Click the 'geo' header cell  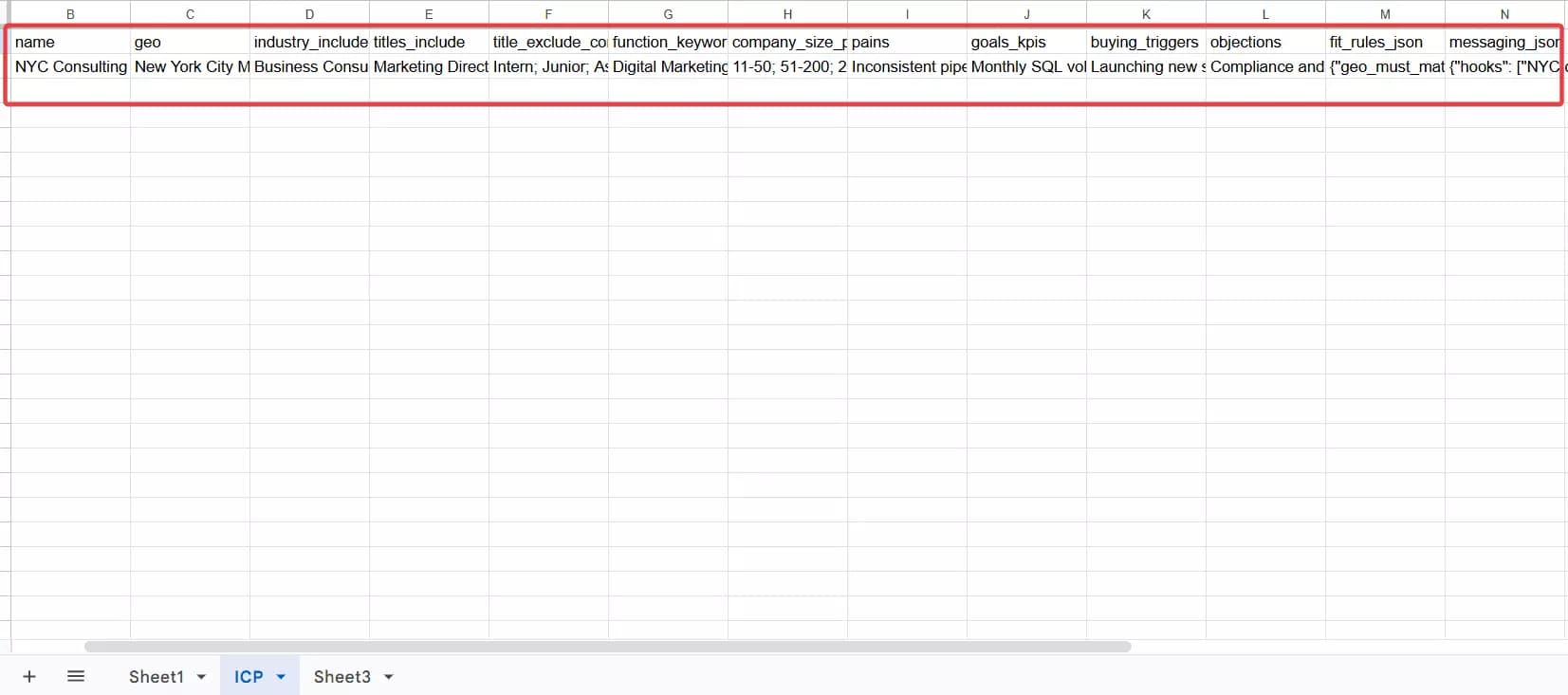(190, 42)
